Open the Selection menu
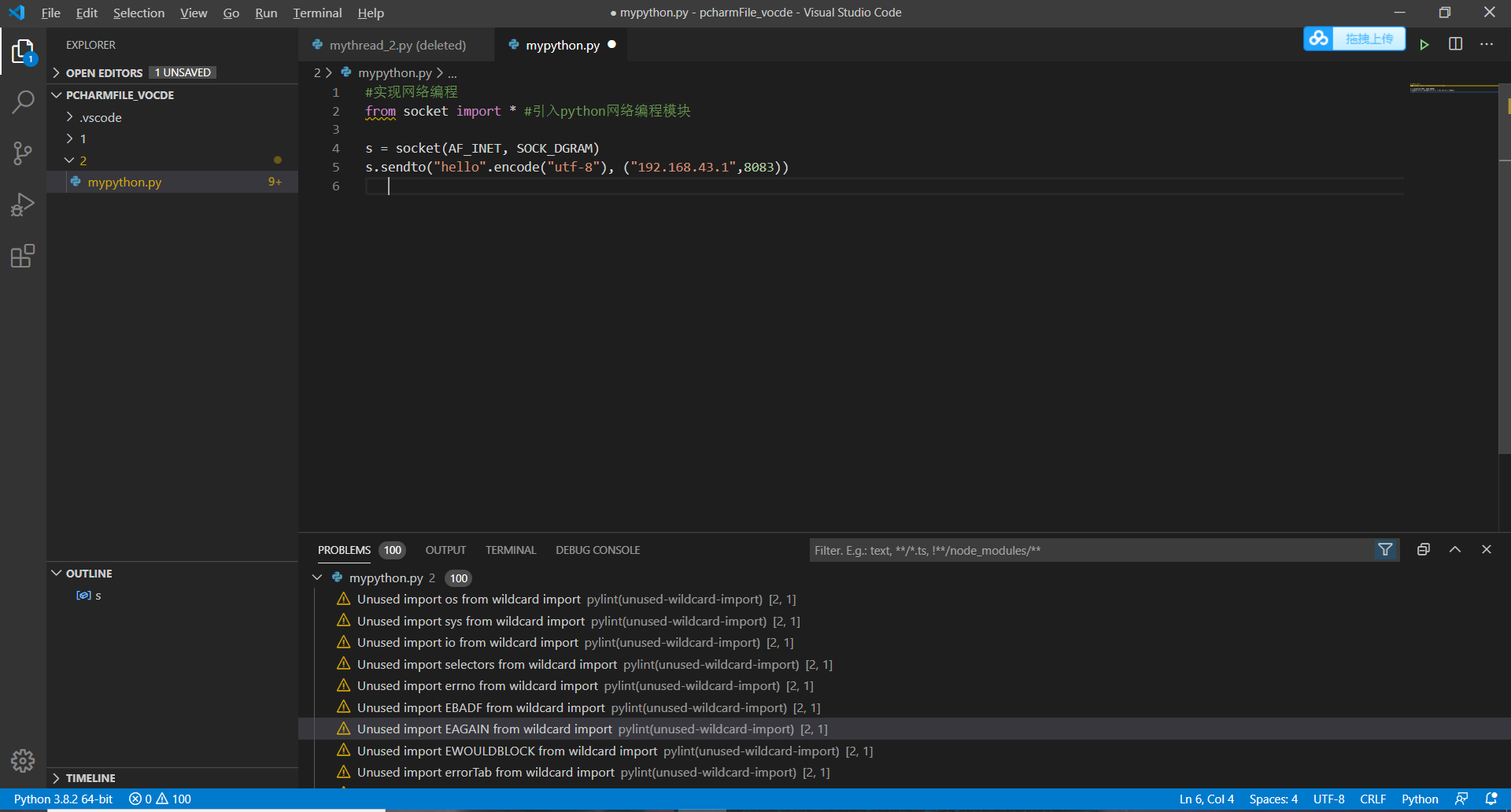The image size is (1511, 812). click(x=139, y=13)
